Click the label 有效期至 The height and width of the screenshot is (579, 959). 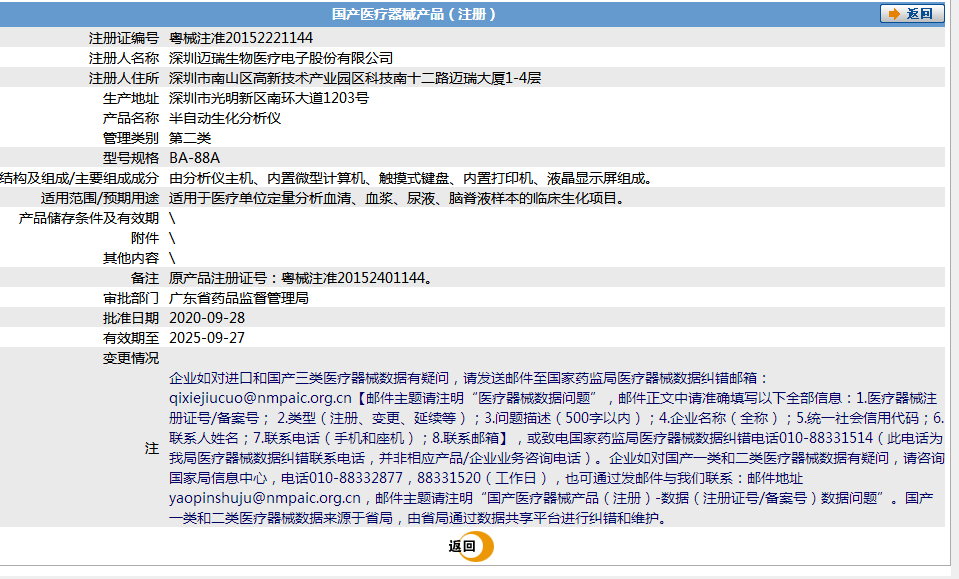[x=131, y=338]
